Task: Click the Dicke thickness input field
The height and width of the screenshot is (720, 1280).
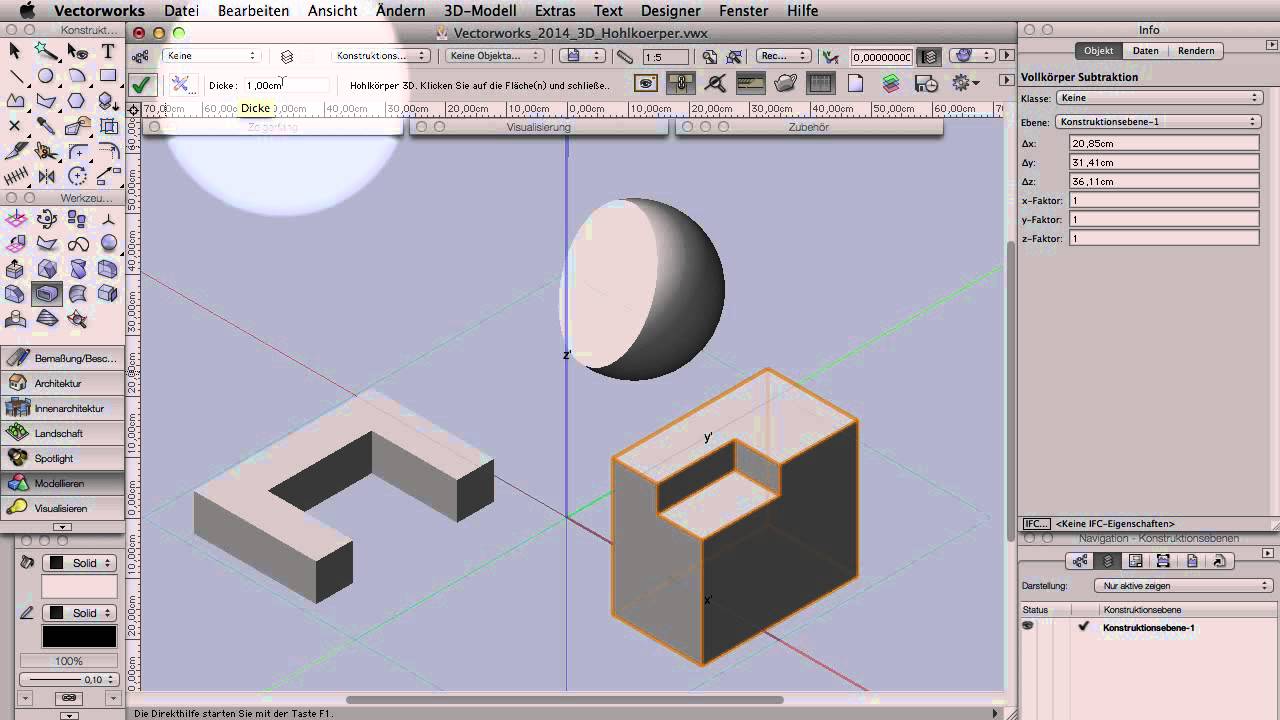Action: [286, 86]
